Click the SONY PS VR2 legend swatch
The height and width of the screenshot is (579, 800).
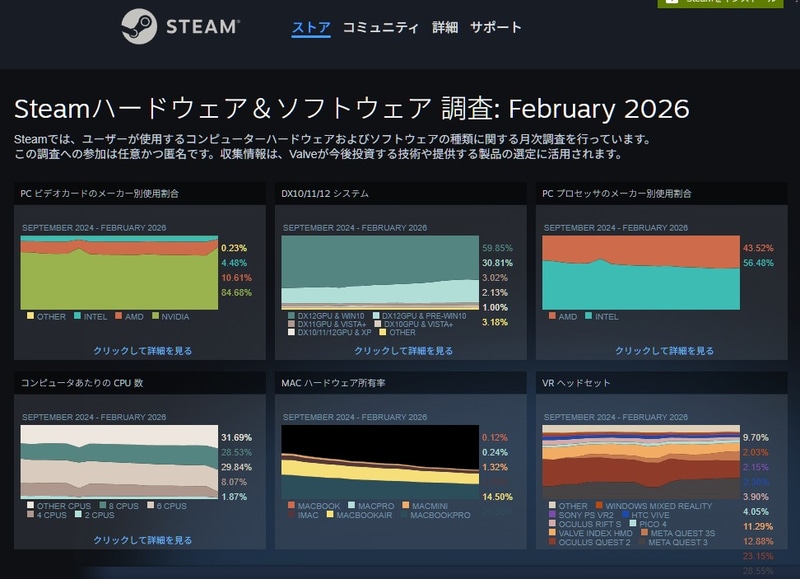(x=552, y=514)
